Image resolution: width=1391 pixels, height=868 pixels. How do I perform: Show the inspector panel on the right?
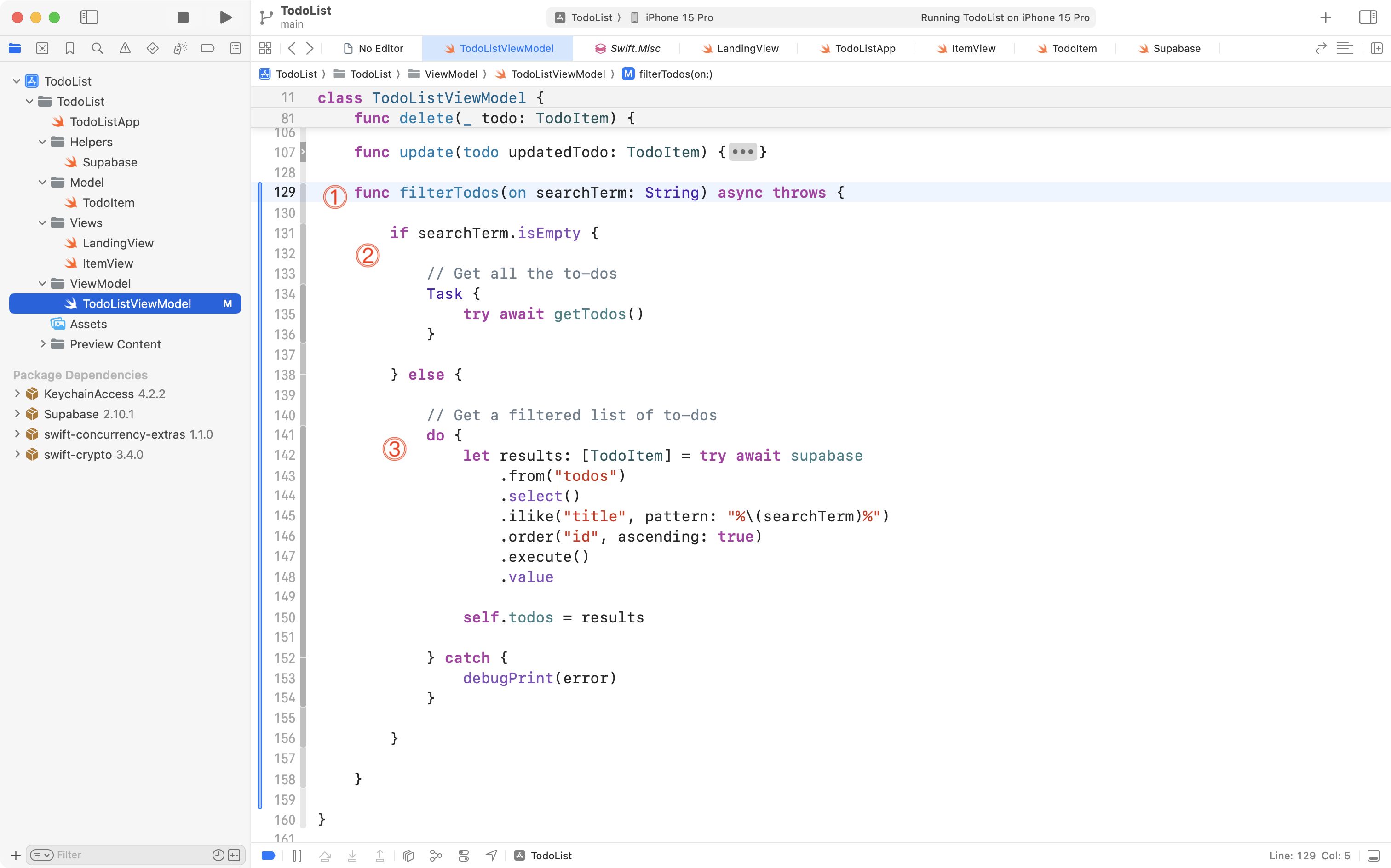[1368, 17]
